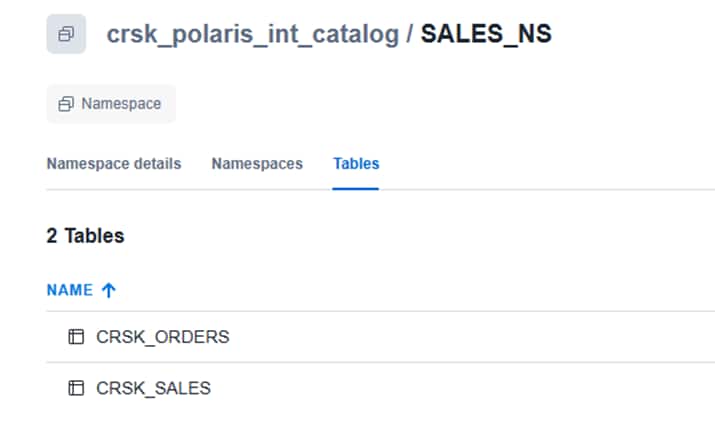This screenshot has width=715, height=438.
Task: Open the Namespaces tab
Action: point(257,163)
